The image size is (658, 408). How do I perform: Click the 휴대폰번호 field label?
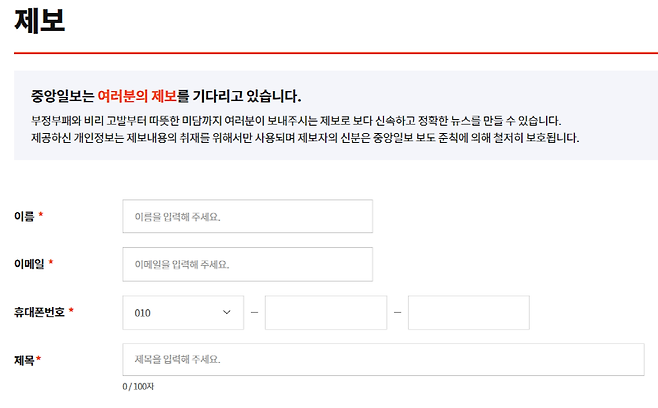39,312
